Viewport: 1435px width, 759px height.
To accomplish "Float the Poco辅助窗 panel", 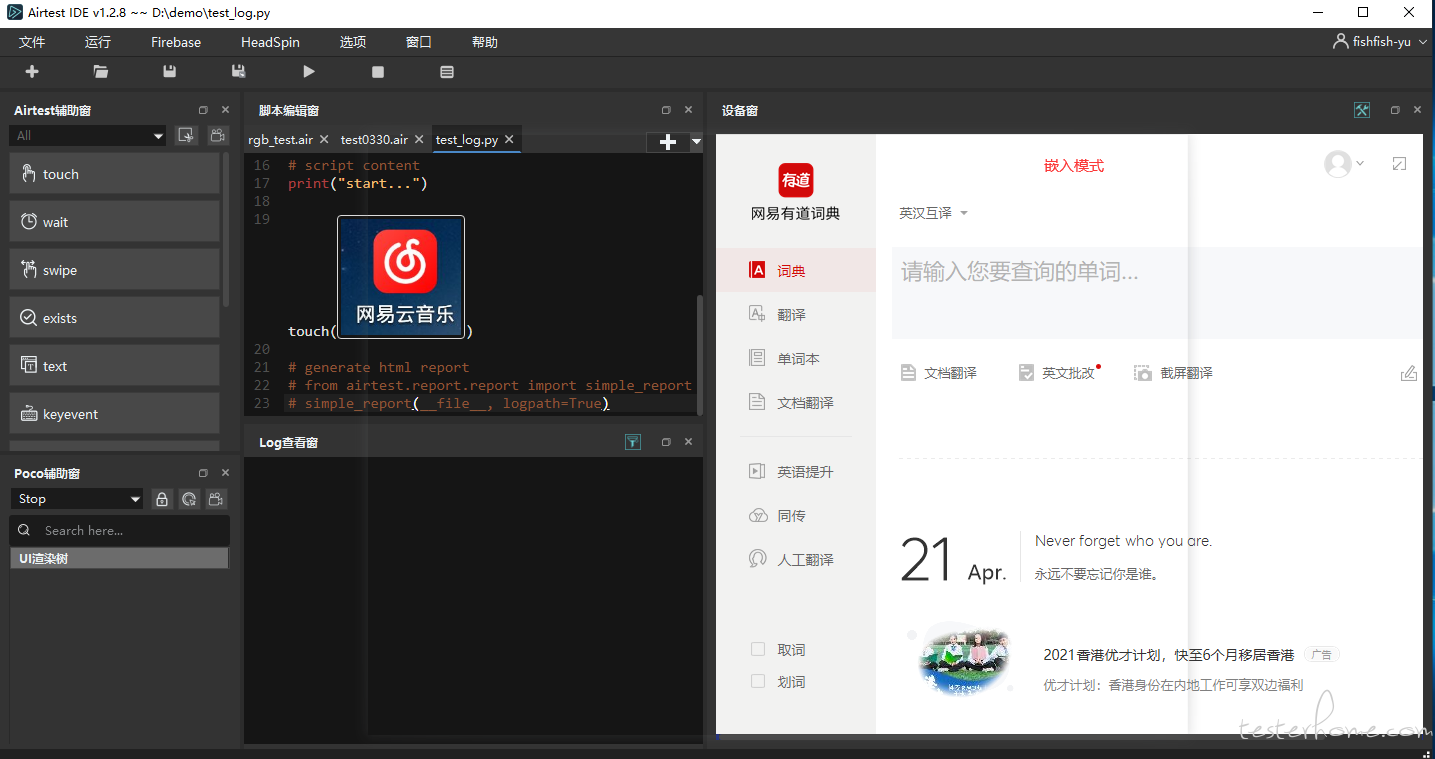I will click(203, 473).
